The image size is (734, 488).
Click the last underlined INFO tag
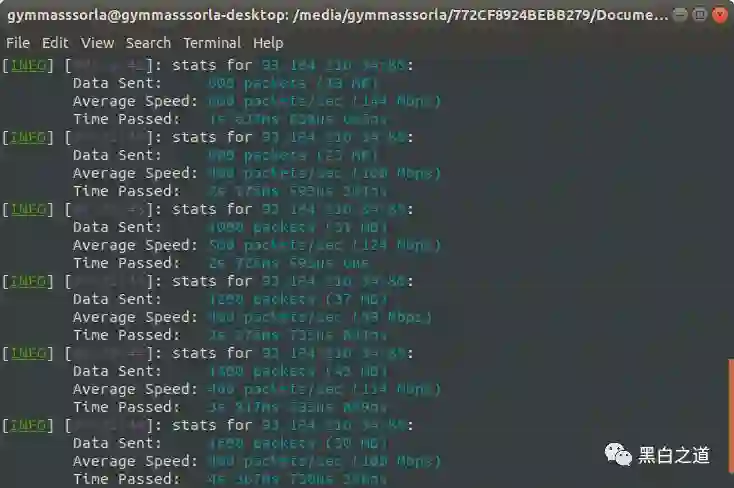pos(29,425)
